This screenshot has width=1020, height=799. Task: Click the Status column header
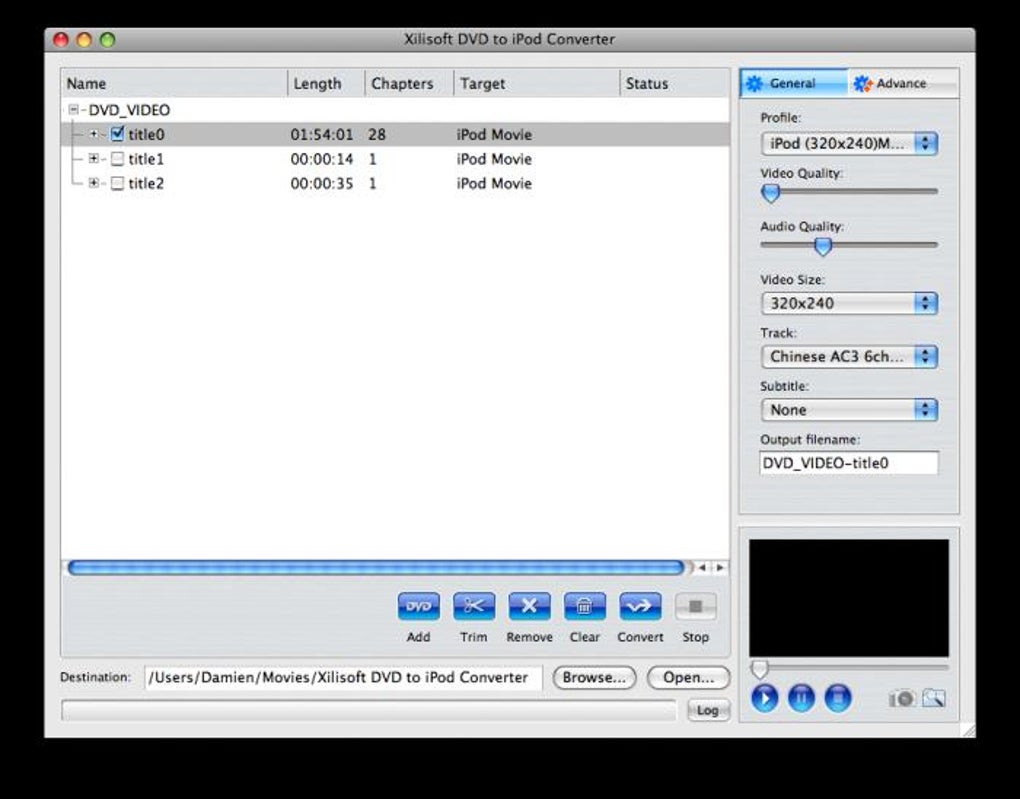675,83
